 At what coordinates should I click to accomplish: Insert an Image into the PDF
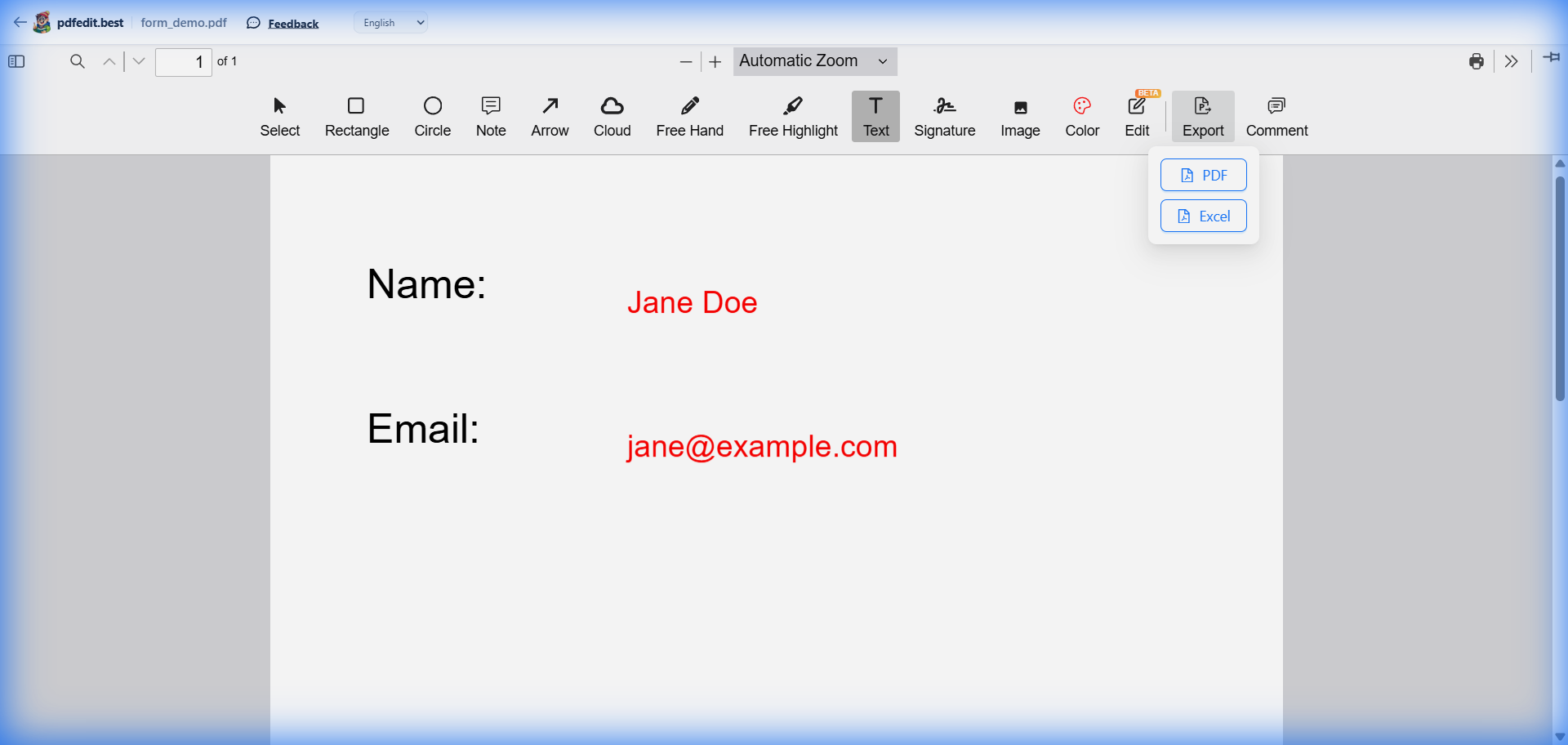[1020, 116]
